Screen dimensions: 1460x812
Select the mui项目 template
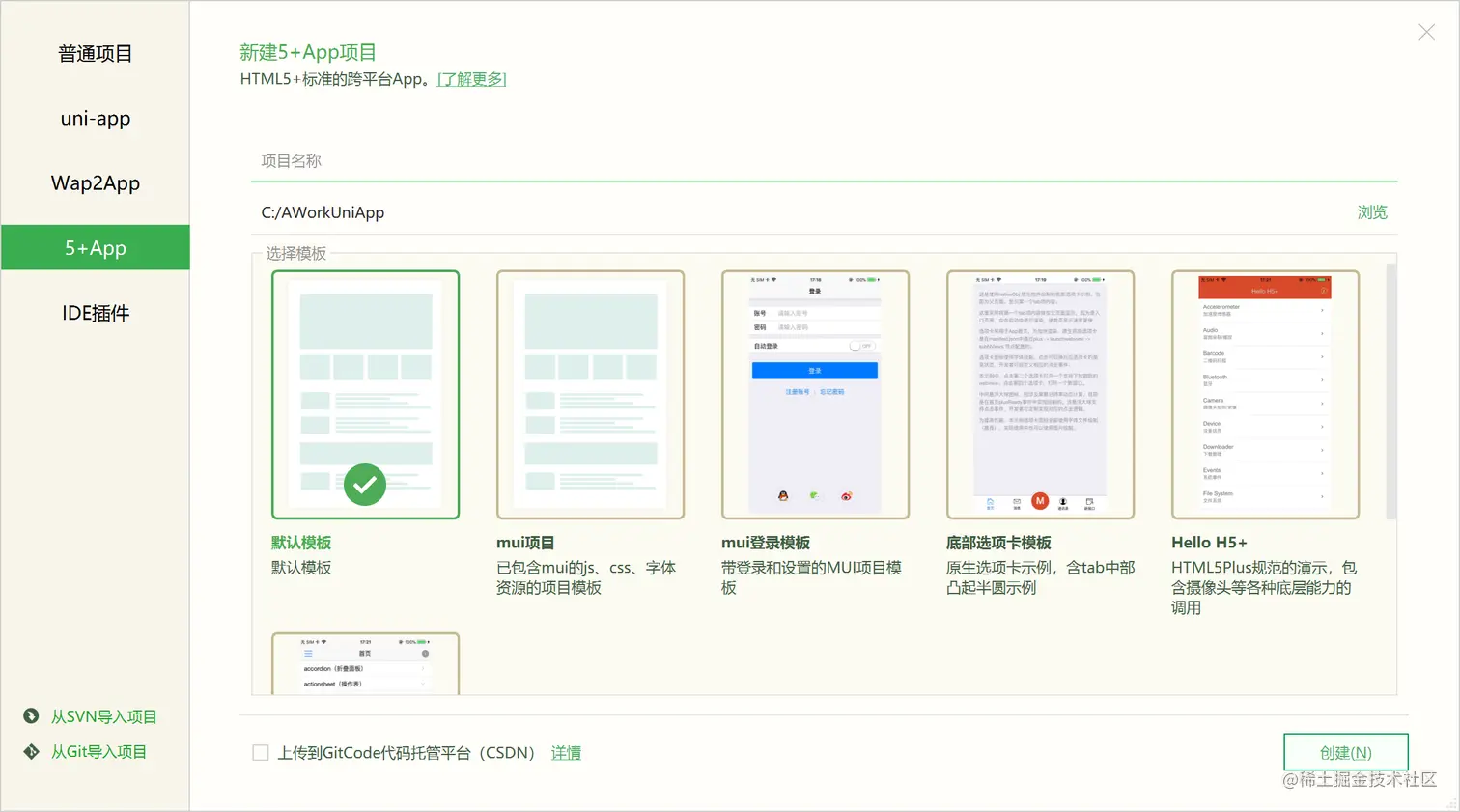tap(590, 396)
